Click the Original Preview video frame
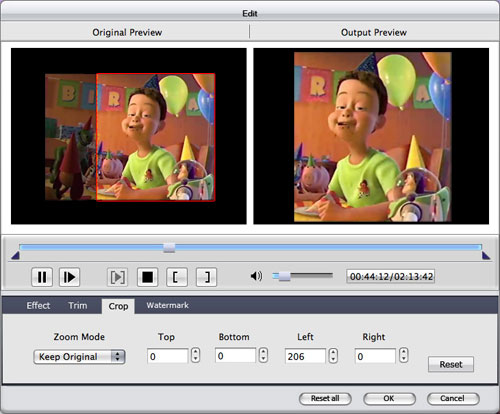 click(x=129, y=136)
